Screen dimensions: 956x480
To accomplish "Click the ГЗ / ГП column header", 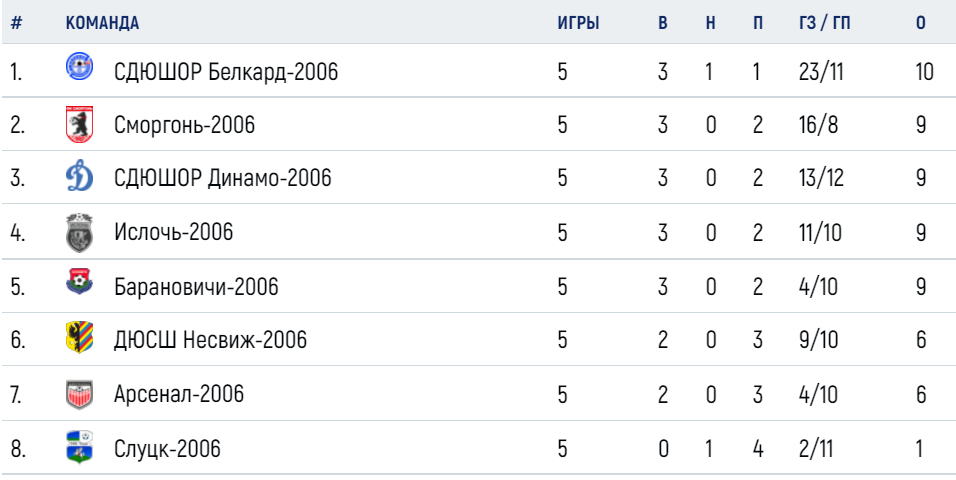I will pyautogui.click(x=824, y=23).
